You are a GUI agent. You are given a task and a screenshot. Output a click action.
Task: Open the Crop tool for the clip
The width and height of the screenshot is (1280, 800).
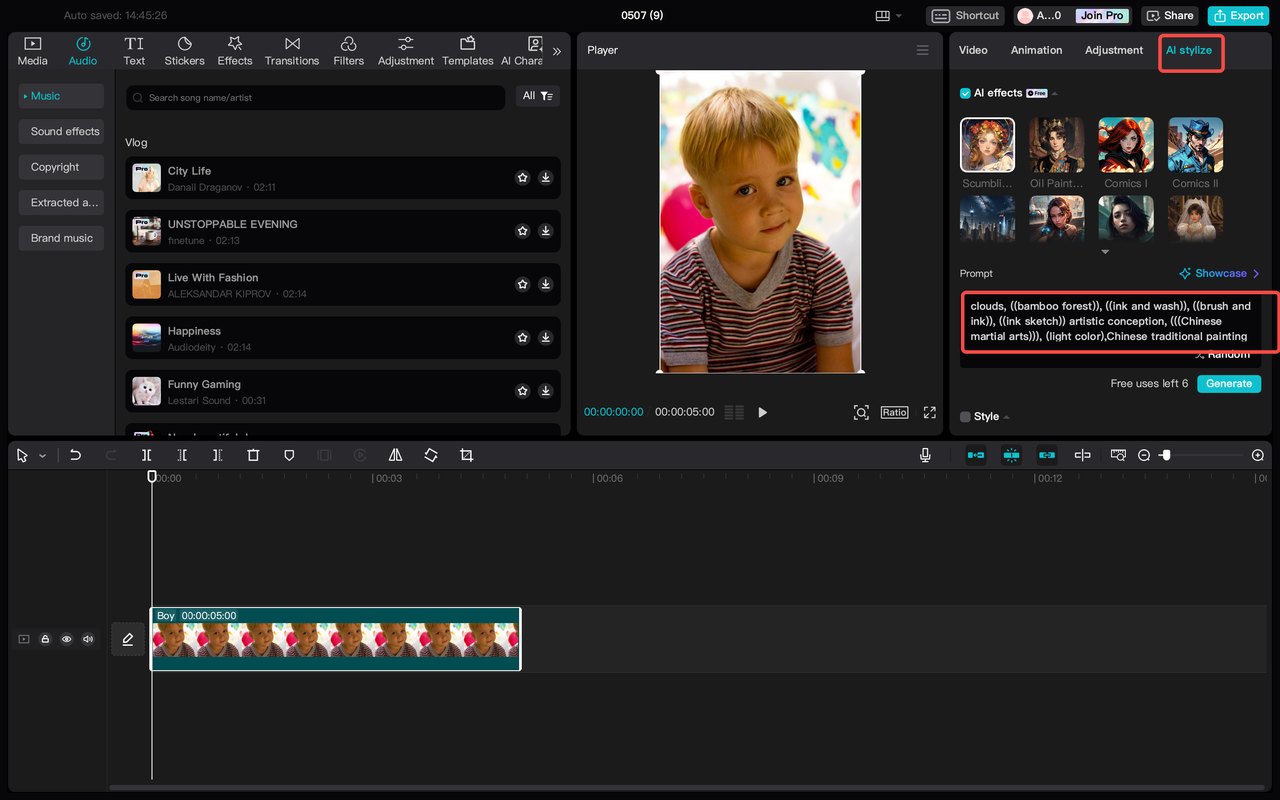pyautogui.click(x=466, y=455)
